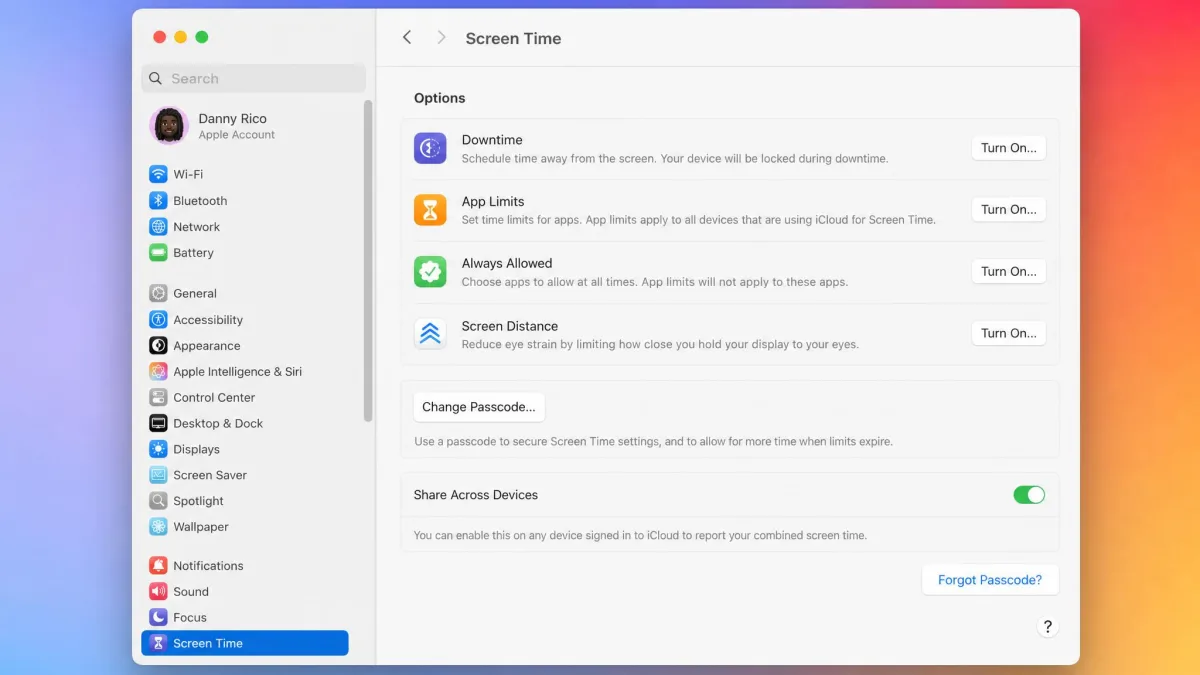
Task: Disable the Share Across Devices switch
Action: 1029,495
